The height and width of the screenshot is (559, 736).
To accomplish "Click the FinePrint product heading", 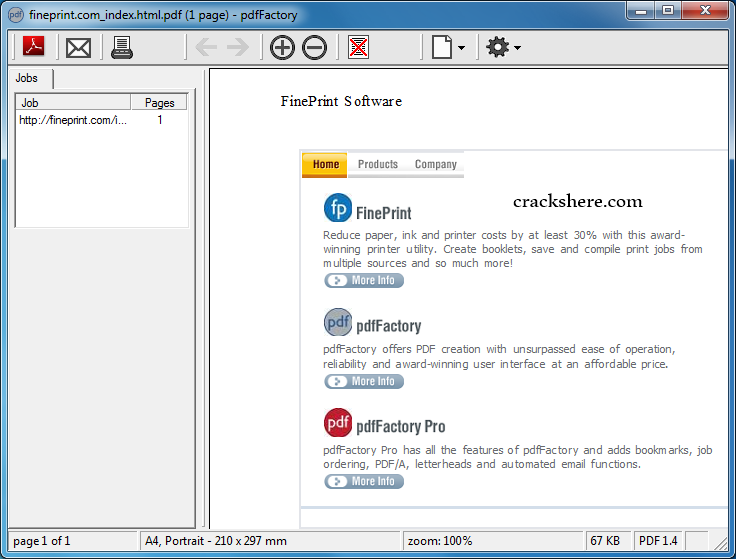I will point(383,213).
